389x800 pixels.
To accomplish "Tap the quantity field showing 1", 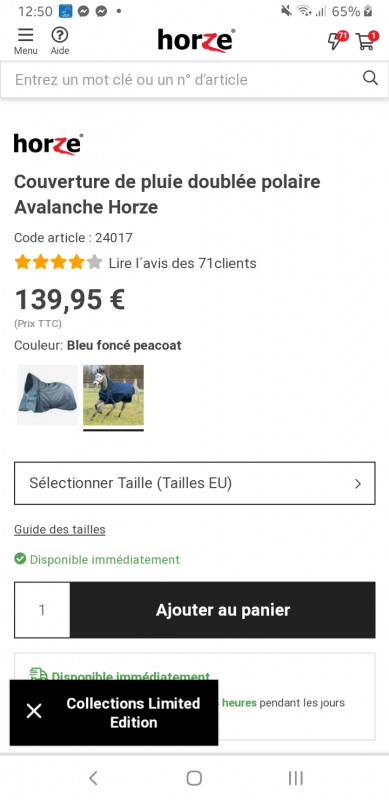I will click(42, 610).
